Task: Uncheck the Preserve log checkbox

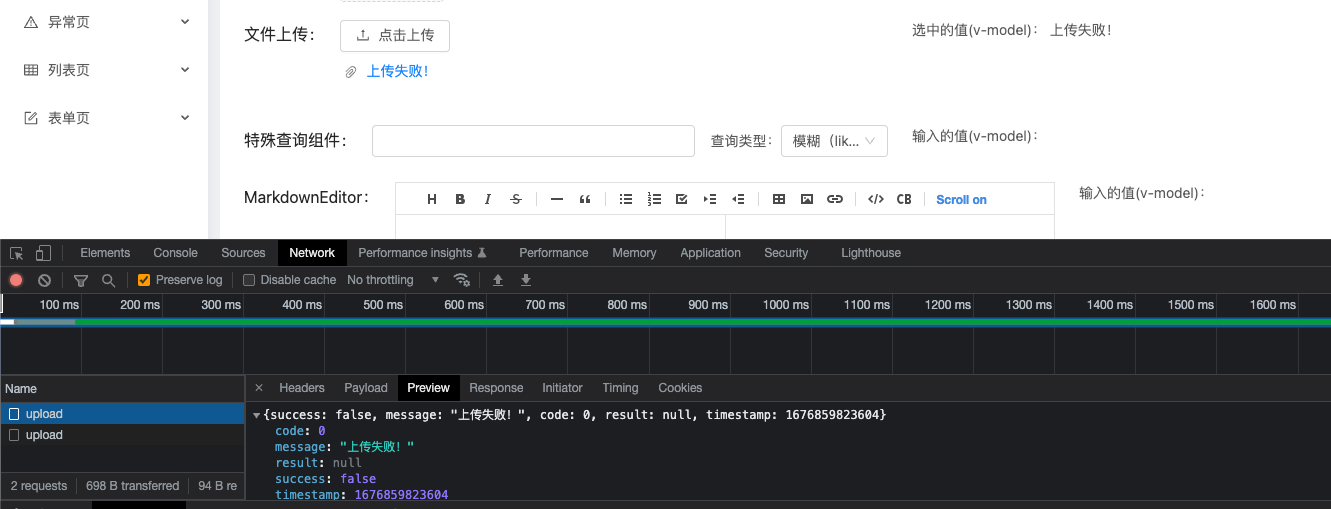Action: tap(144, 280)
